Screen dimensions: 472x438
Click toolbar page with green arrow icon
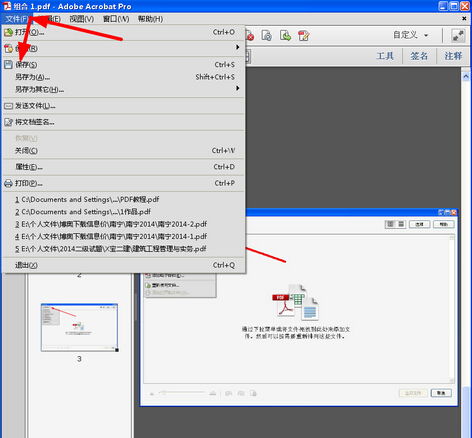(285, 35)
